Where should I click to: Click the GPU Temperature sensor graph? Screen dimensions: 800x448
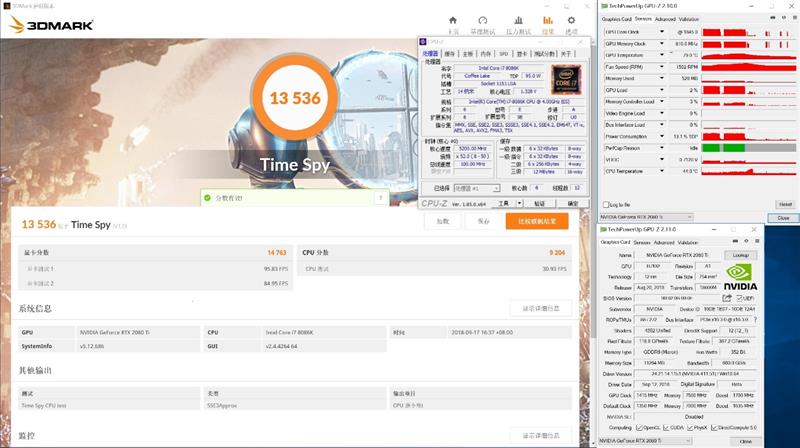(x=746, y=55)
